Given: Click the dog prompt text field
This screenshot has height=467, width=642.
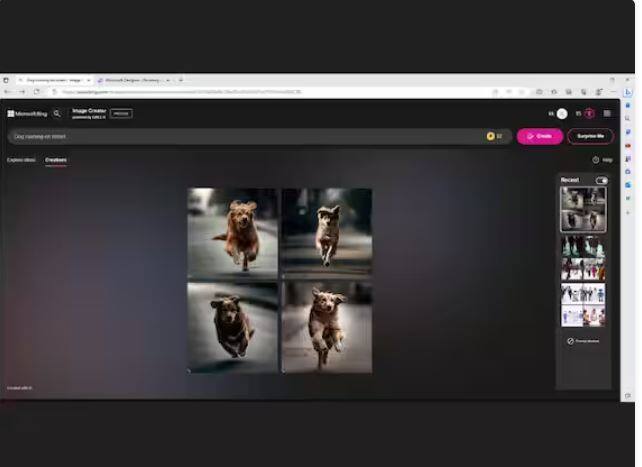Looking at the screenshot, I should pyautogui.click(x=240, y=136).
